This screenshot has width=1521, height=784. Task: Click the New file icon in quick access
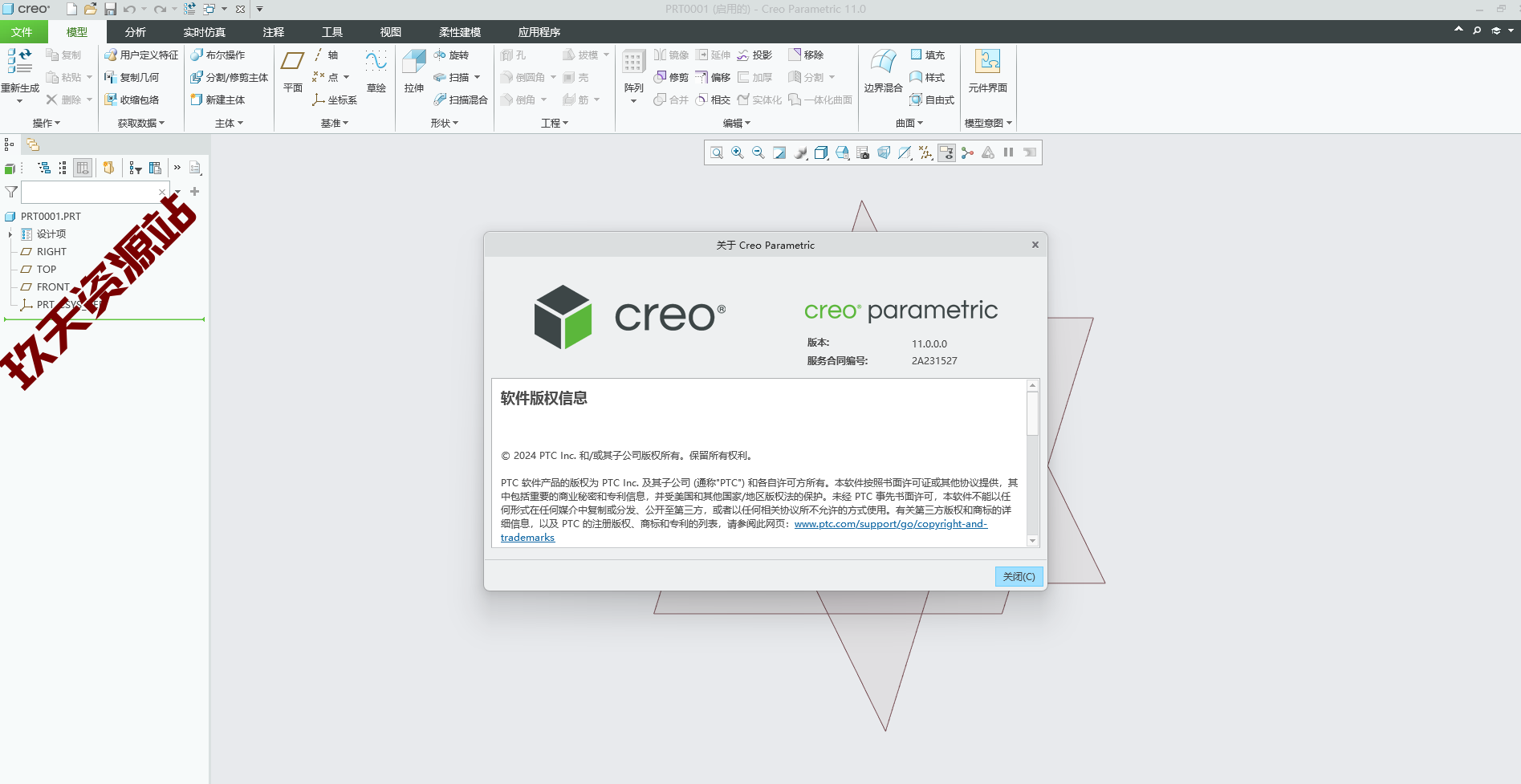pyautogui.click(x=71, y=9)
